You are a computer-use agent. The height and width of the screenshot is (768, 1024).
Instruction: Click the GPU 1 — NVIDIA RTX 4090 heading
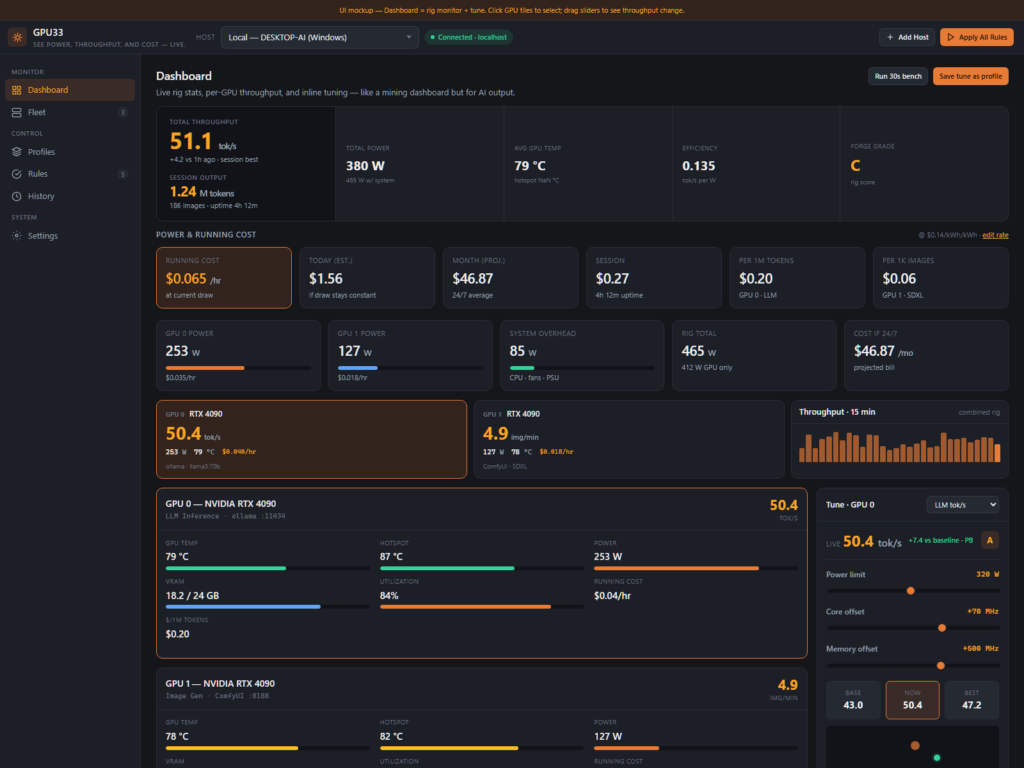[220, 684]
